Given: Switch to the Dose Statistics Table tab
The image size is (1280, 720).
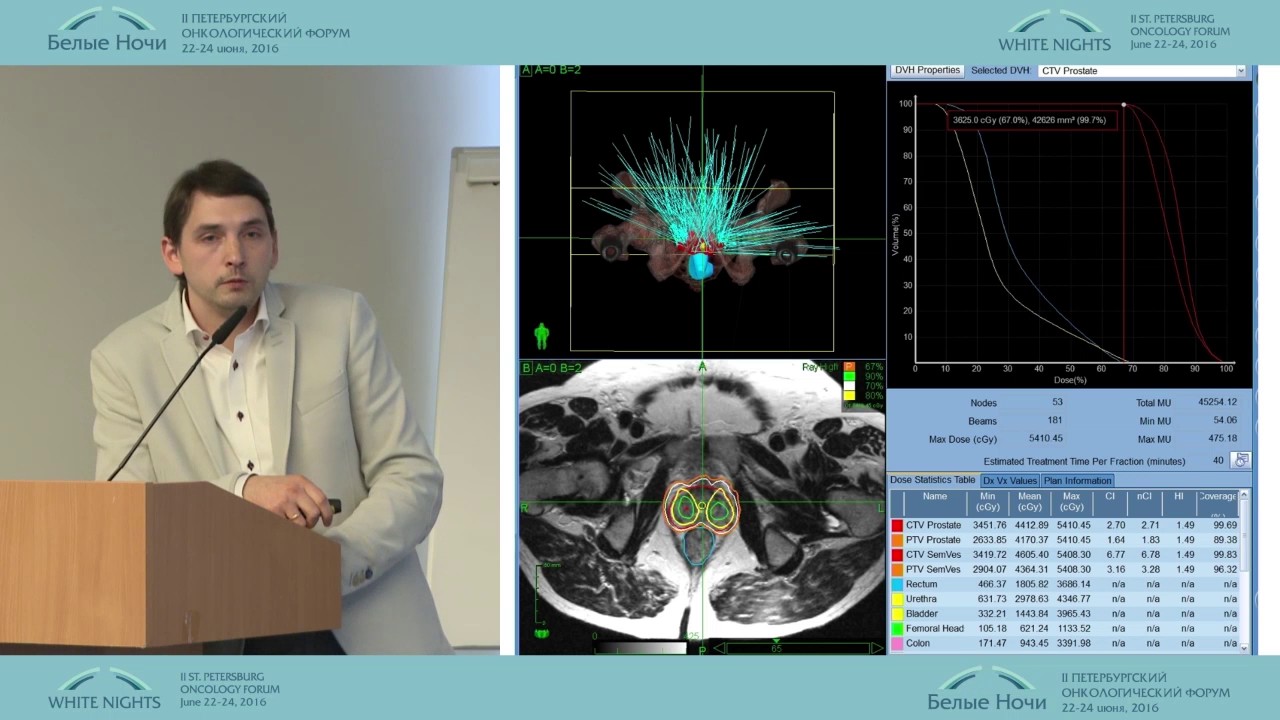Looking at the screenshot, I should pyautogui.click(x=932, y=480).
